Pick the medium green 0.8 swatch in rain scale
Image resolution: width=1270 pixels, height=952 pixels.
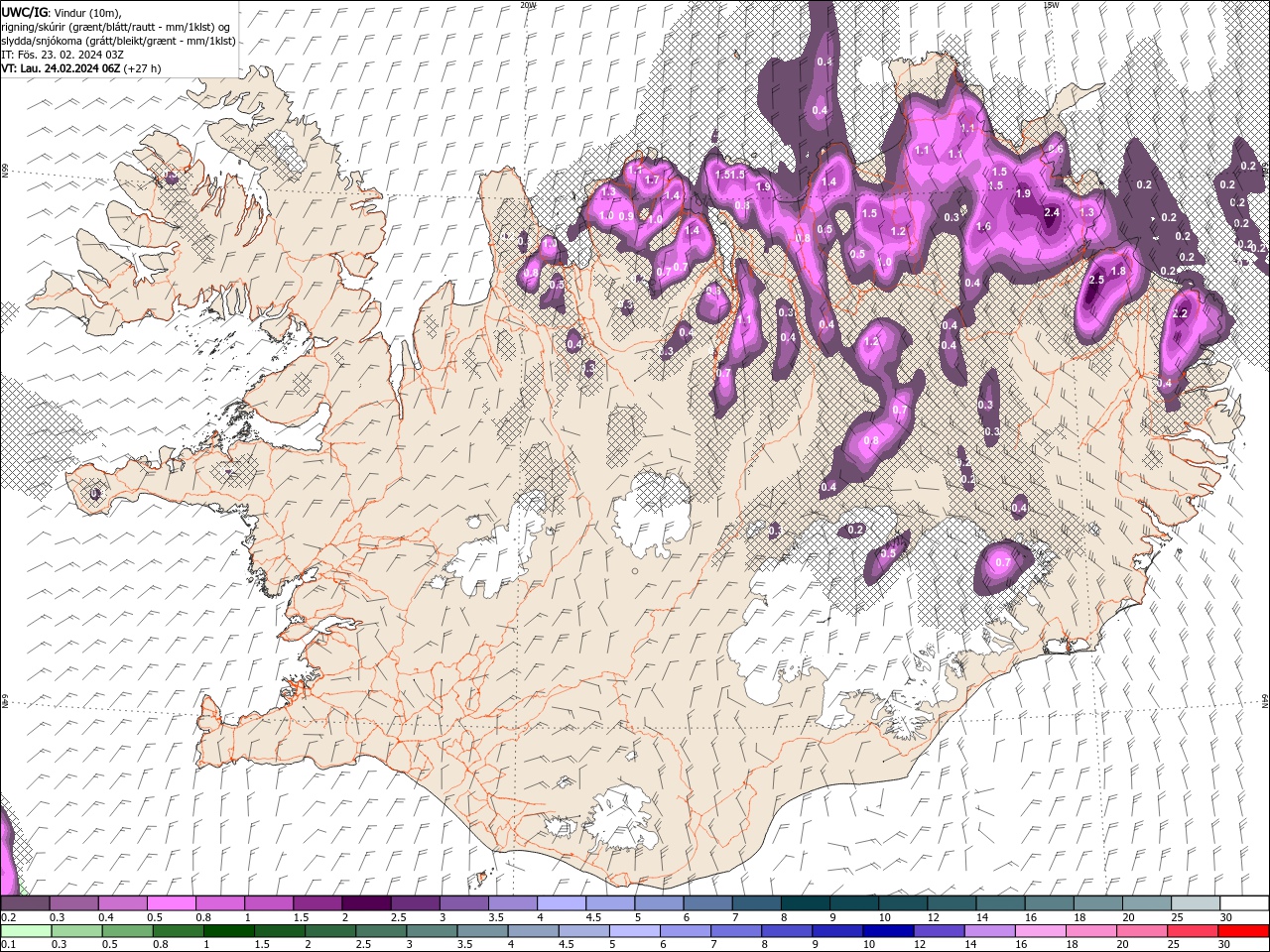pos(177,930)
